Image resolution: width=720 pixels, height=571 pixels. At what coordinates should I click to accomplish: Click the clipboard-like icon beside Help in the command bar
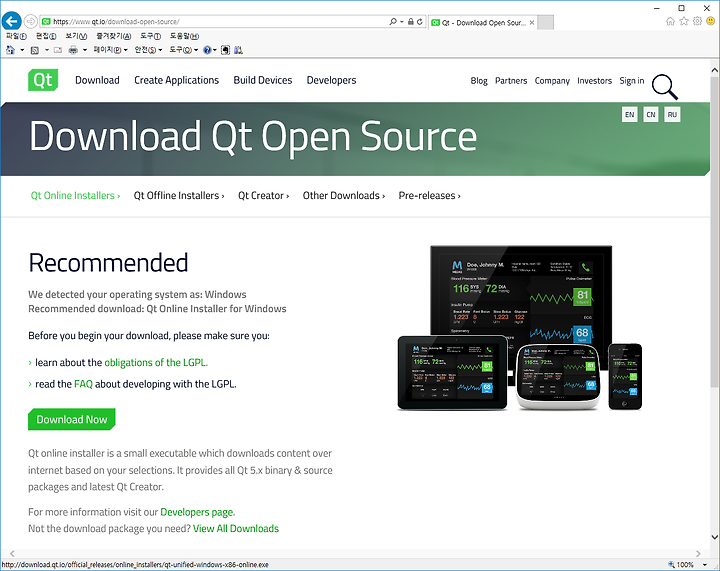225,50
